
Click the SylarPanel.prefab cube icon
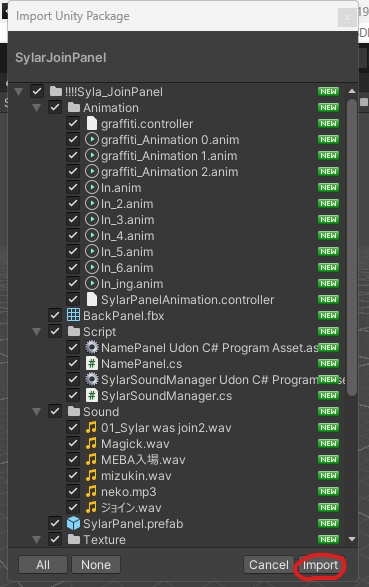tap(73, 524)
